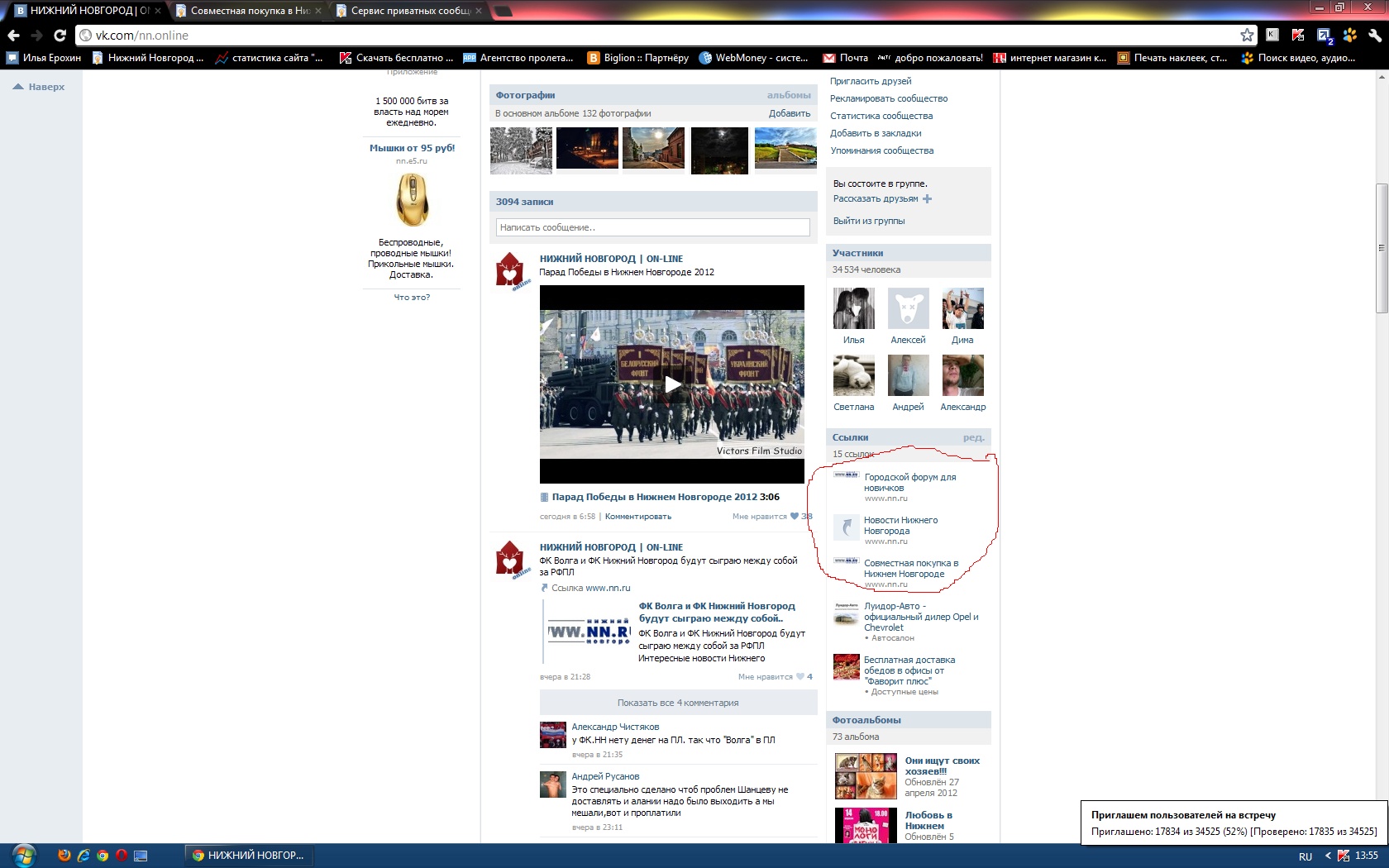Open Opera from taskbar
The height and width of the screenshot is (868, 1389).
[122, 856]
